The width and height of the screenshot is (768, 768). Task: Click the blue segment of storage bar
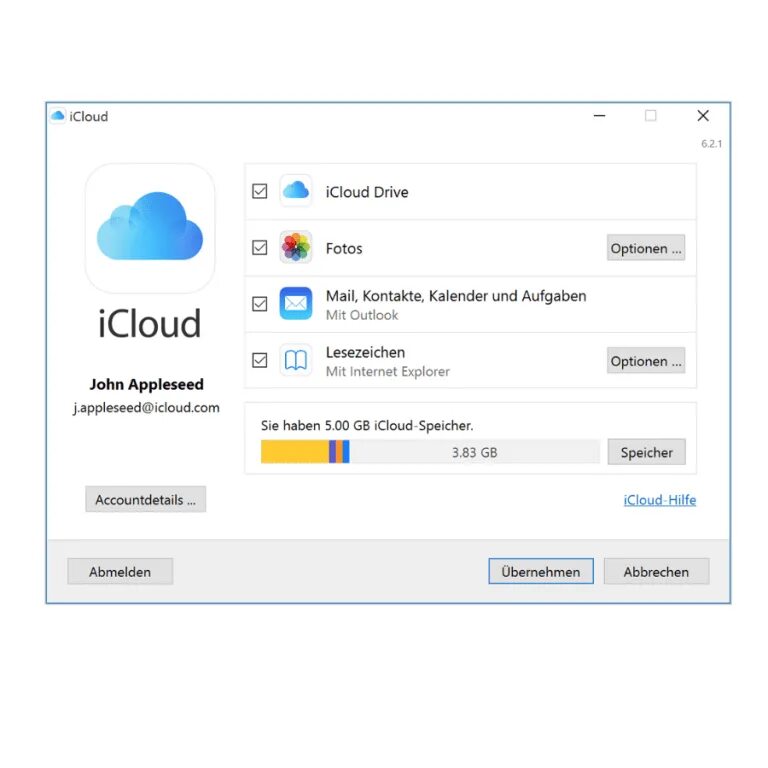point(346,452)
